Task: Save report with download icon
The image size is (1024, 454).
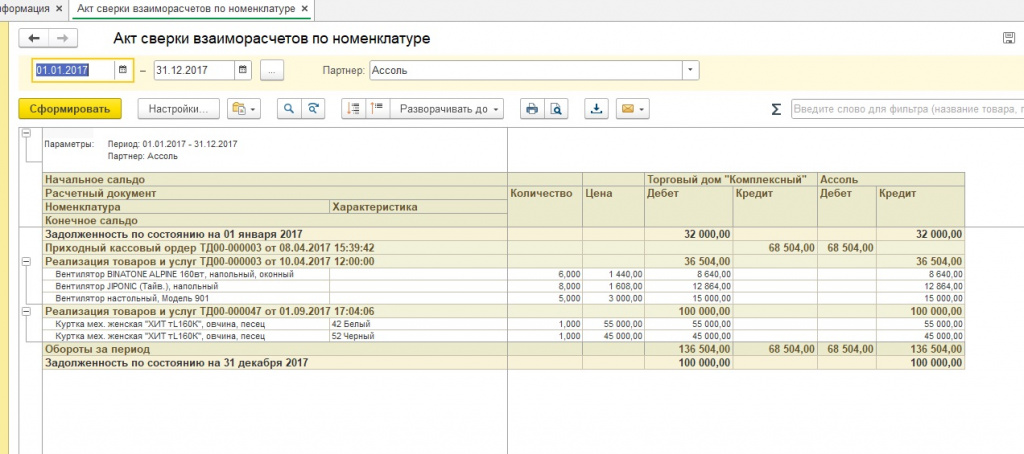Action: coord(596,109)
